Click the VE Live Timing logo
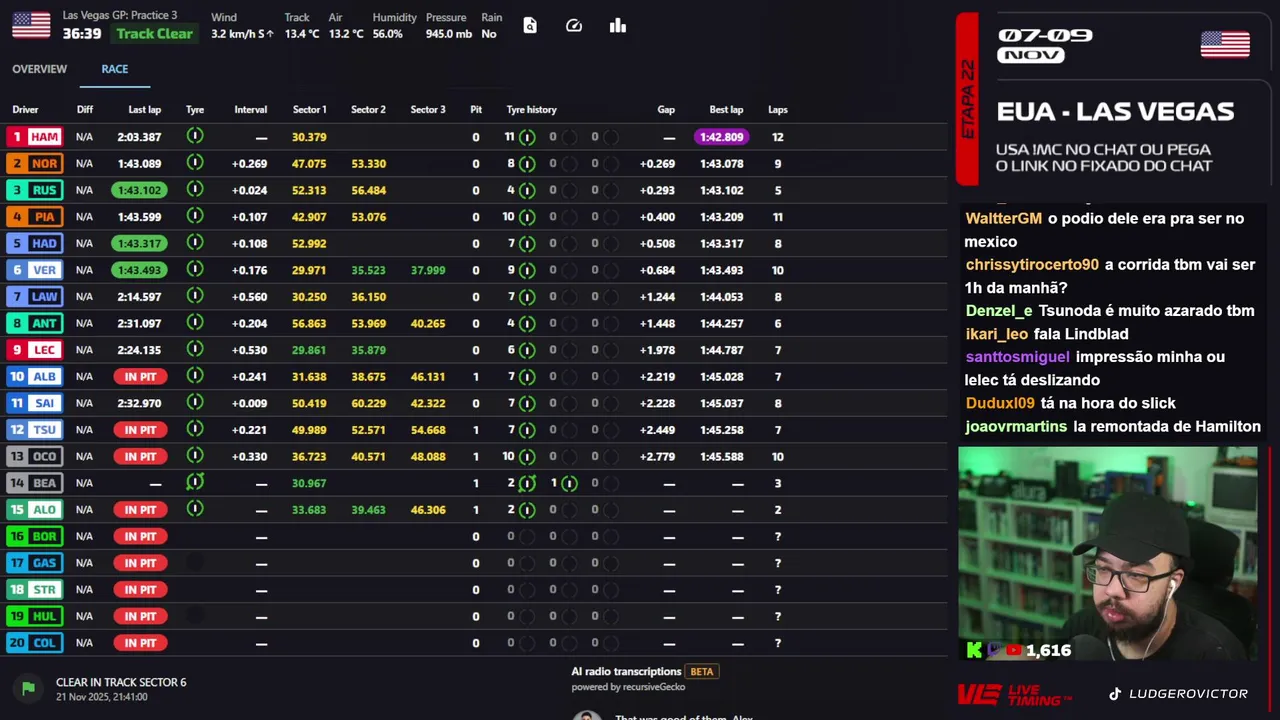 click(x=1015, y=694)
